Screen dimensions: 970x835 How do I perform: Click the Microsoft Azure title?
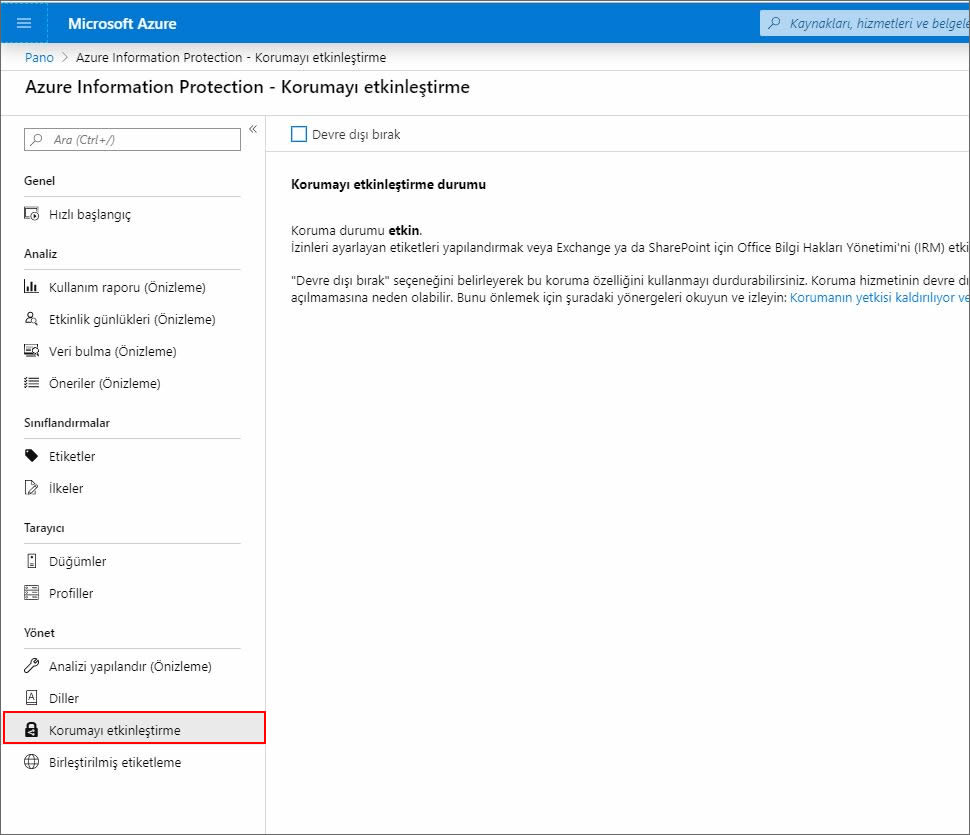click(x=122, y=24)
